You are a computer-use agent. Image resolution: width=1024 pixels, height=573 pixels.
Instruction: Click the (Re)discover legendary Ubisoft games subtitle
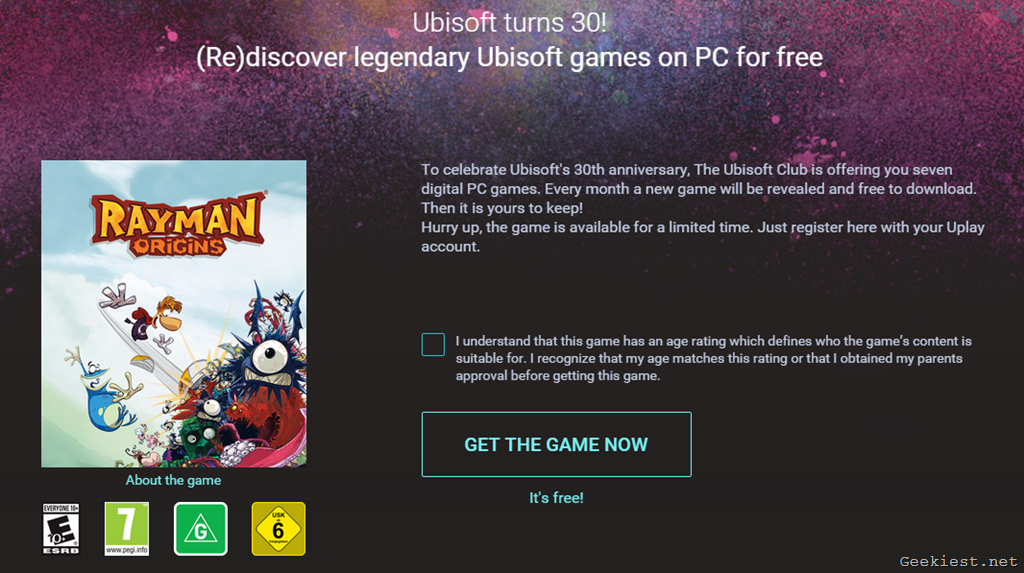coord(509,57)
